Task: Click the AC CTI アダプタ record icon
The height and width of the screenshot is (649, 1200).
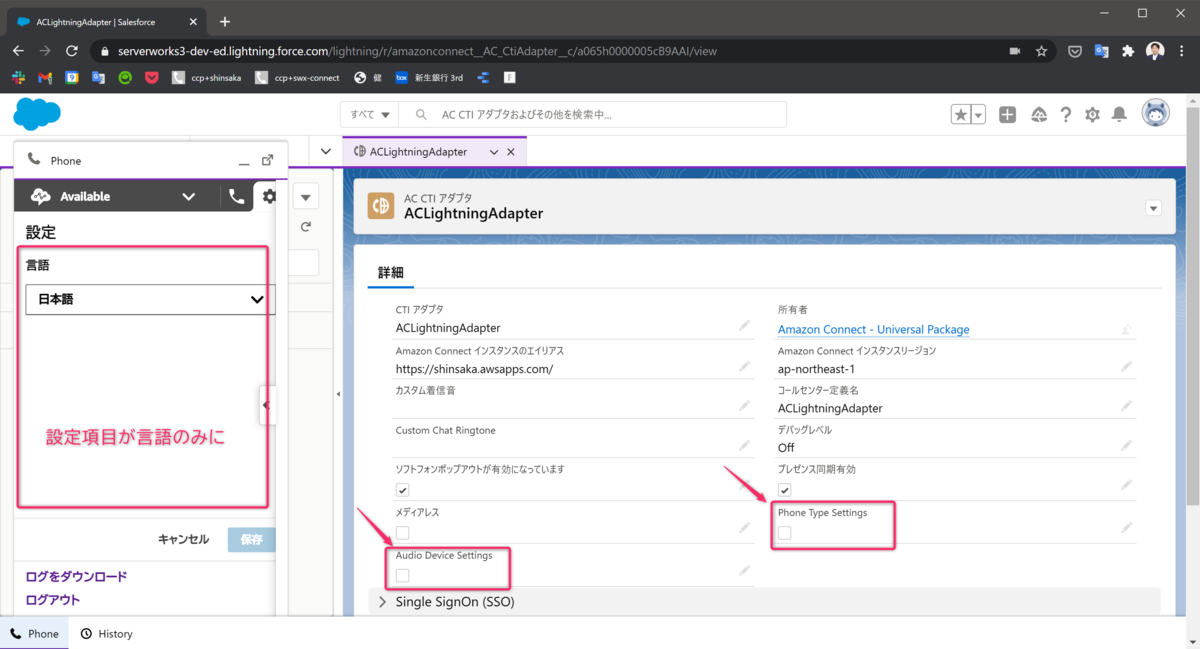Action: 381,206
